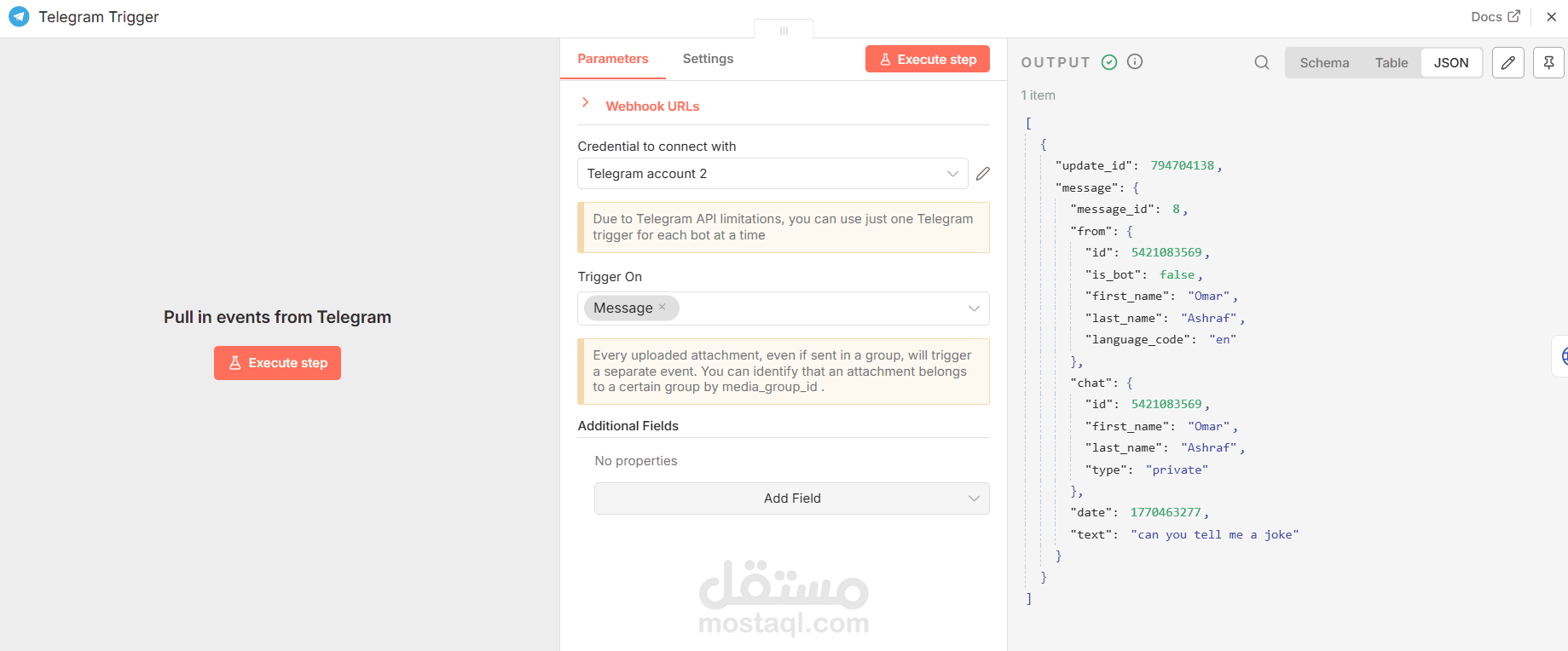This screenshot has height=651, width=1568.
Task: Click the "message_id" value 8
Action: [x=1177, y=209]
